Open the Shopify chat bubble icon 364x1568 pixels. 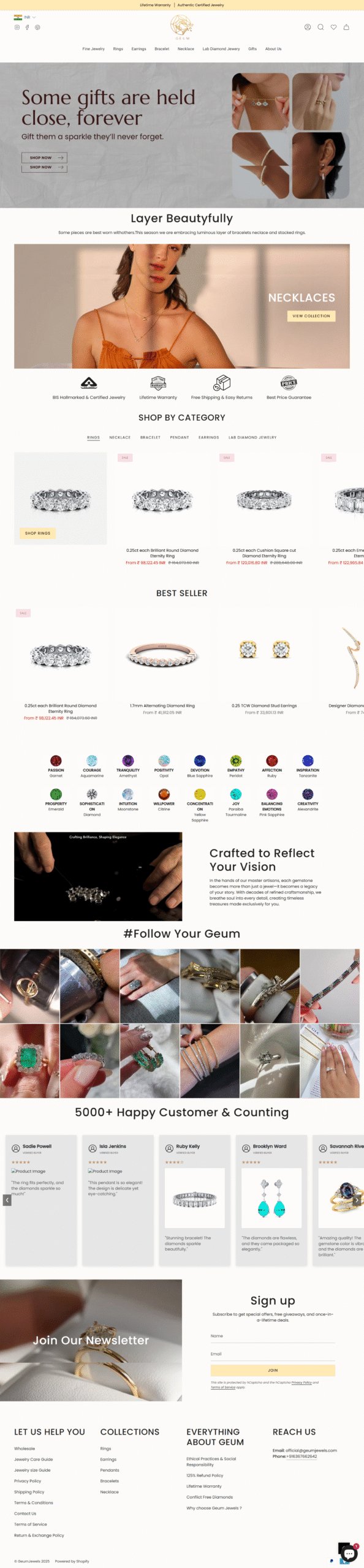click(349, 1553)
